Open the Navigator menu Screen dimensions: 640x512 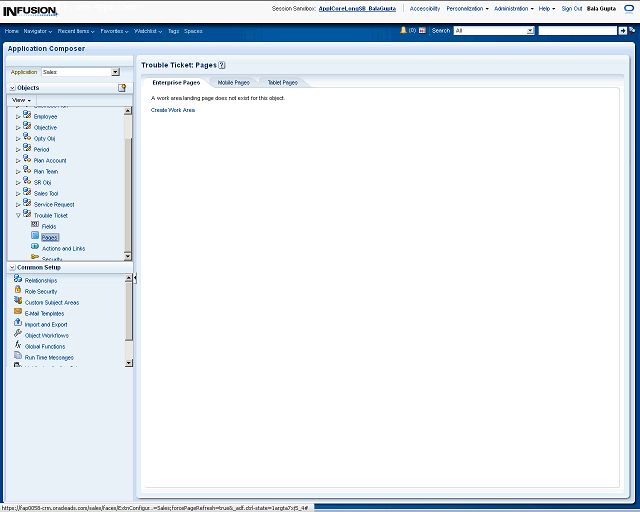click(38, 31)
